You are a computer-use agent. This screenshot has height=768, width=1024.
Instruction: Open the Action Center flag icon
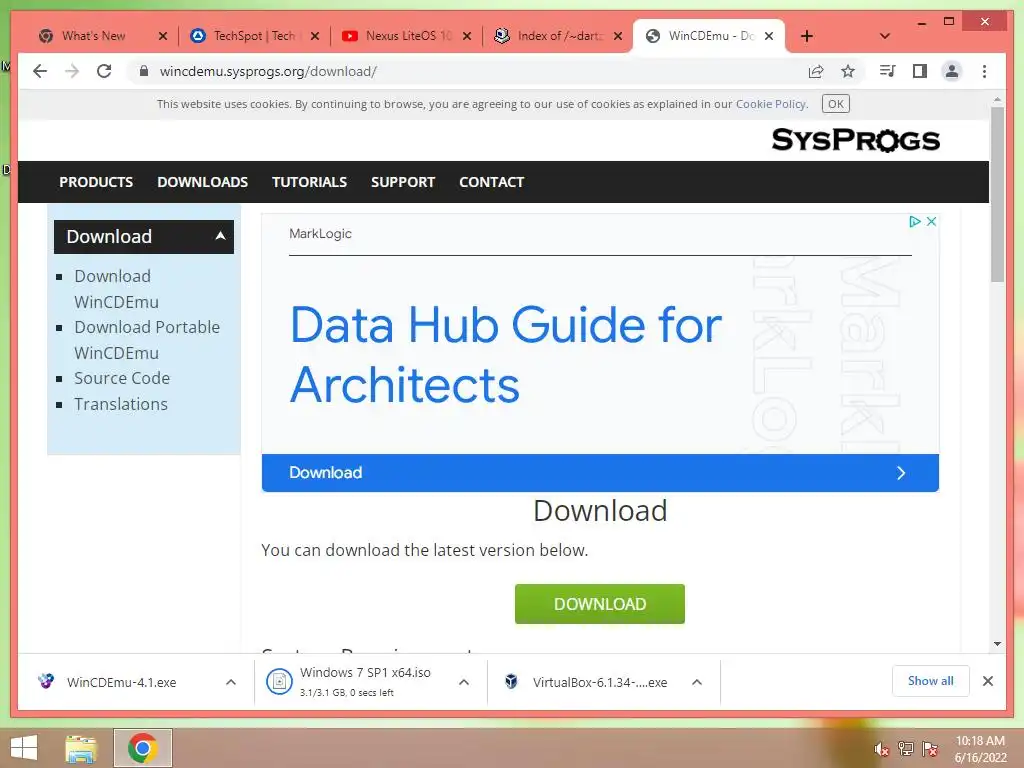(x=930, y=749)
